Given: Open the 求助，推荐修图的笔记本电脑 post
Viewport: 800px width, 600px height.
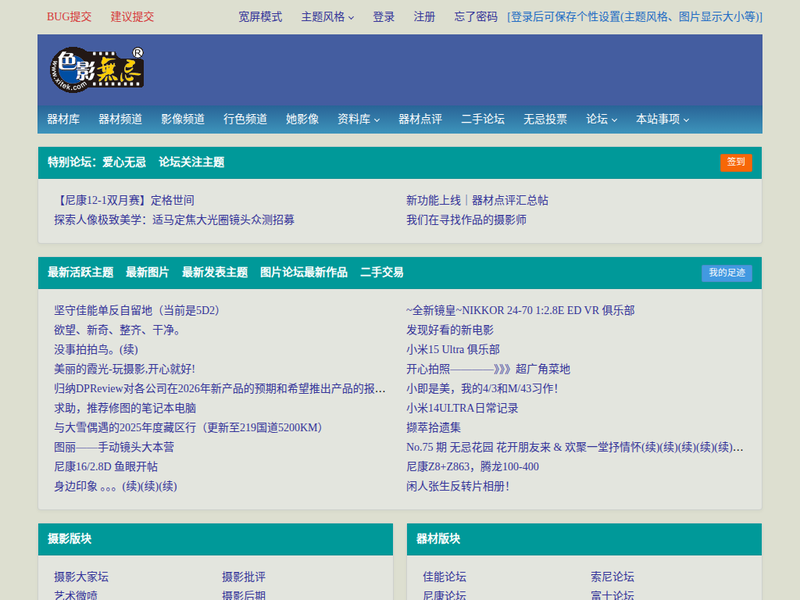Looking at the screenshot, I should tap(125, 408).
